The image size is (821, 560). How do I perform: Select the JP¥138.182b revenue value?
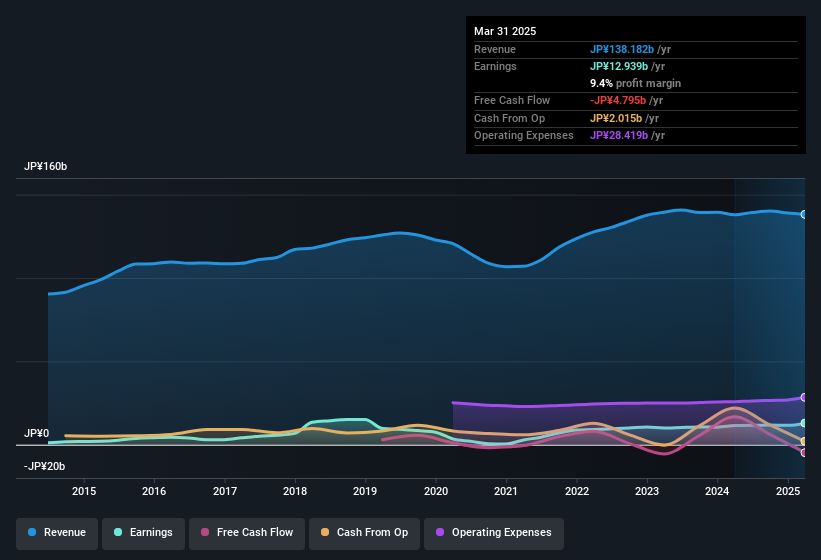coord(622,49)
